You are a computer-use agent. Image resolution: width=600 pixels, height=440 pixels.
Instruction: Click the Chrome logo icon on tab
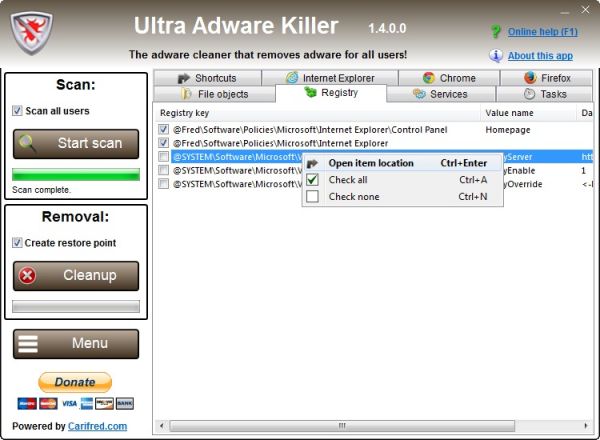[429, 78]
